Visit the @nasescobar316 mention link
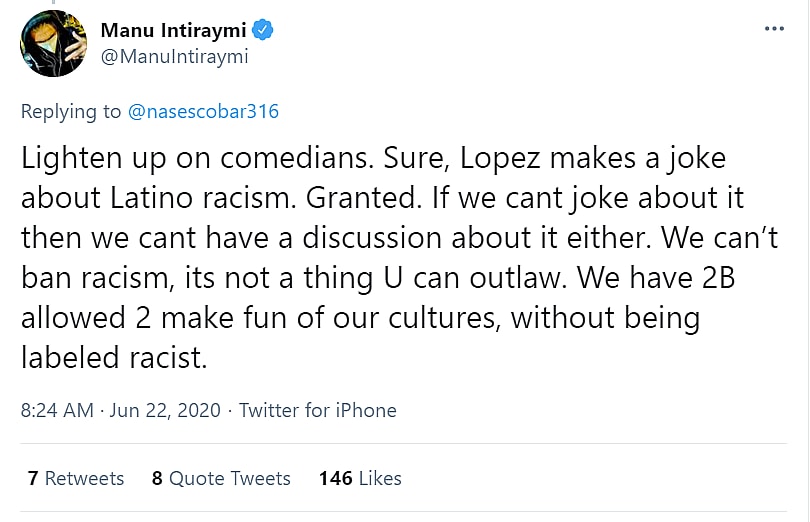The width and height of the screenshot is (810, 522). [x=203, y=112]
